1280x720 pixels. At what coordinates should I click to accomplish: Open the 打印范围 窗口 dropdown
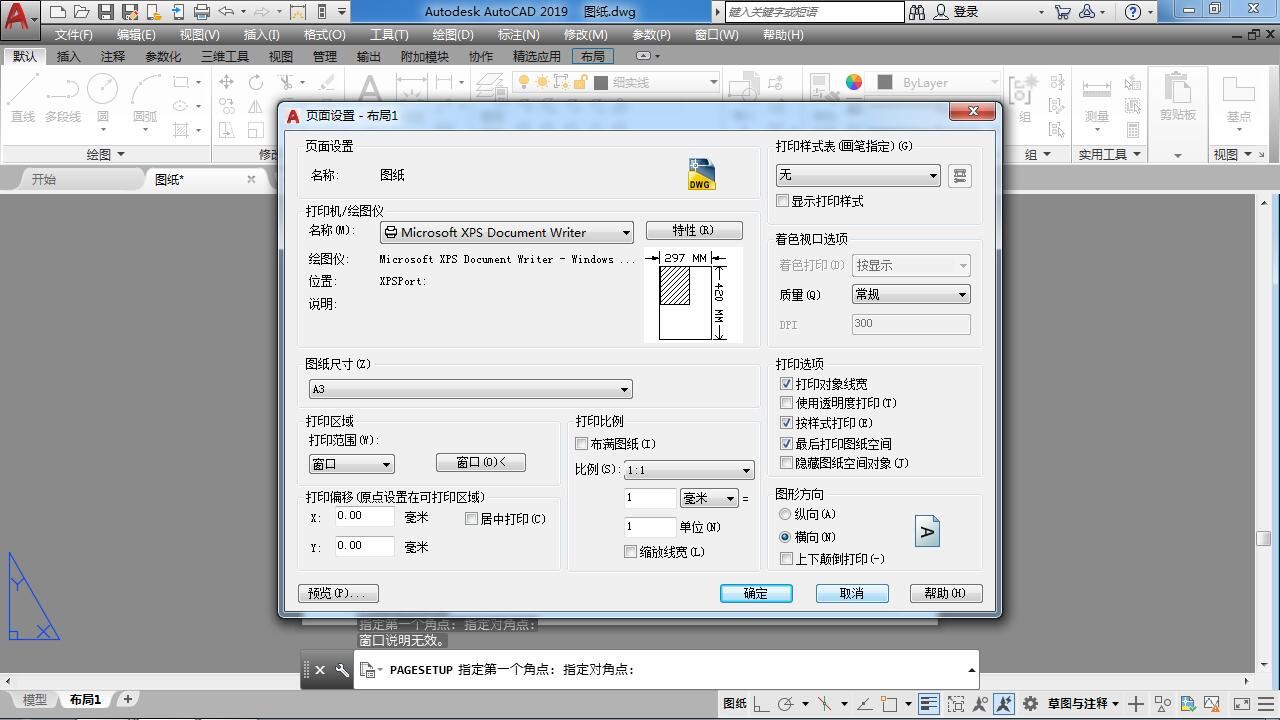tap(351, 464)
